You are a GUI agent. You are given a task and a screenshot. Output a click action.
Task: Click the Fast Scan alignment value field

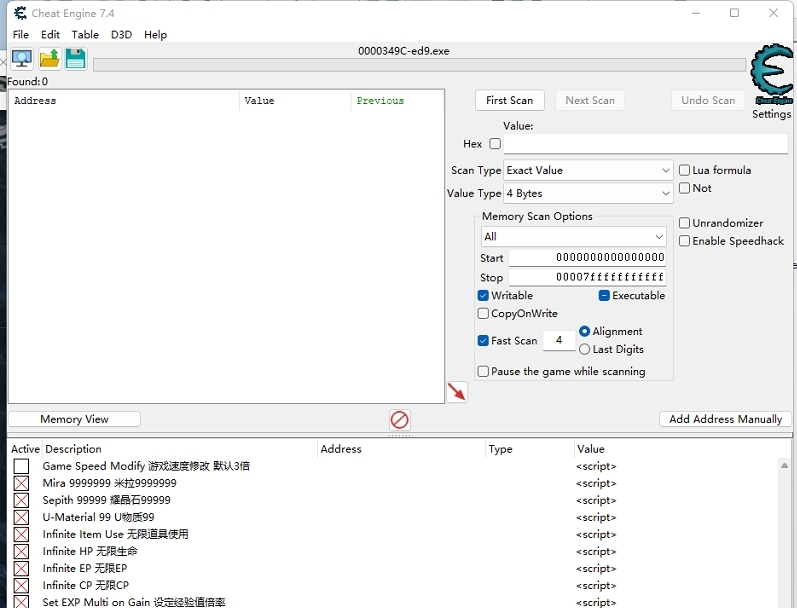[x=559, y=341]
